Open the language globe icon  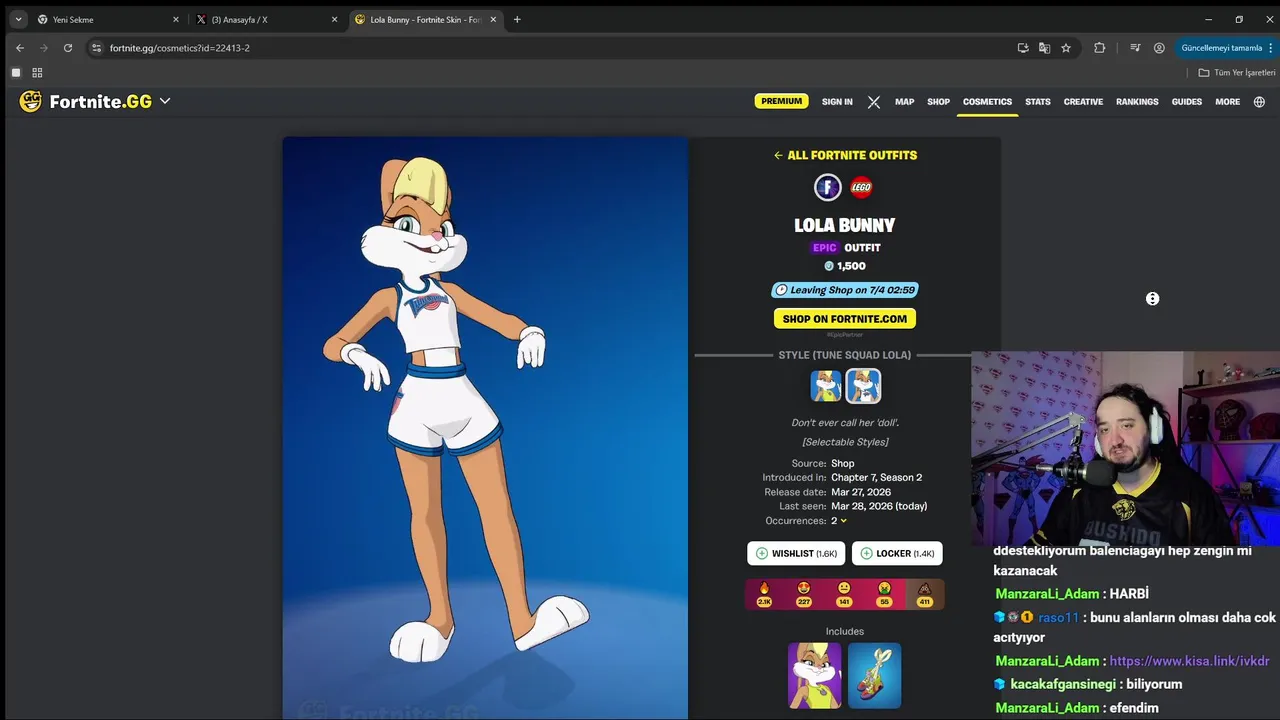coord(1259,102)
